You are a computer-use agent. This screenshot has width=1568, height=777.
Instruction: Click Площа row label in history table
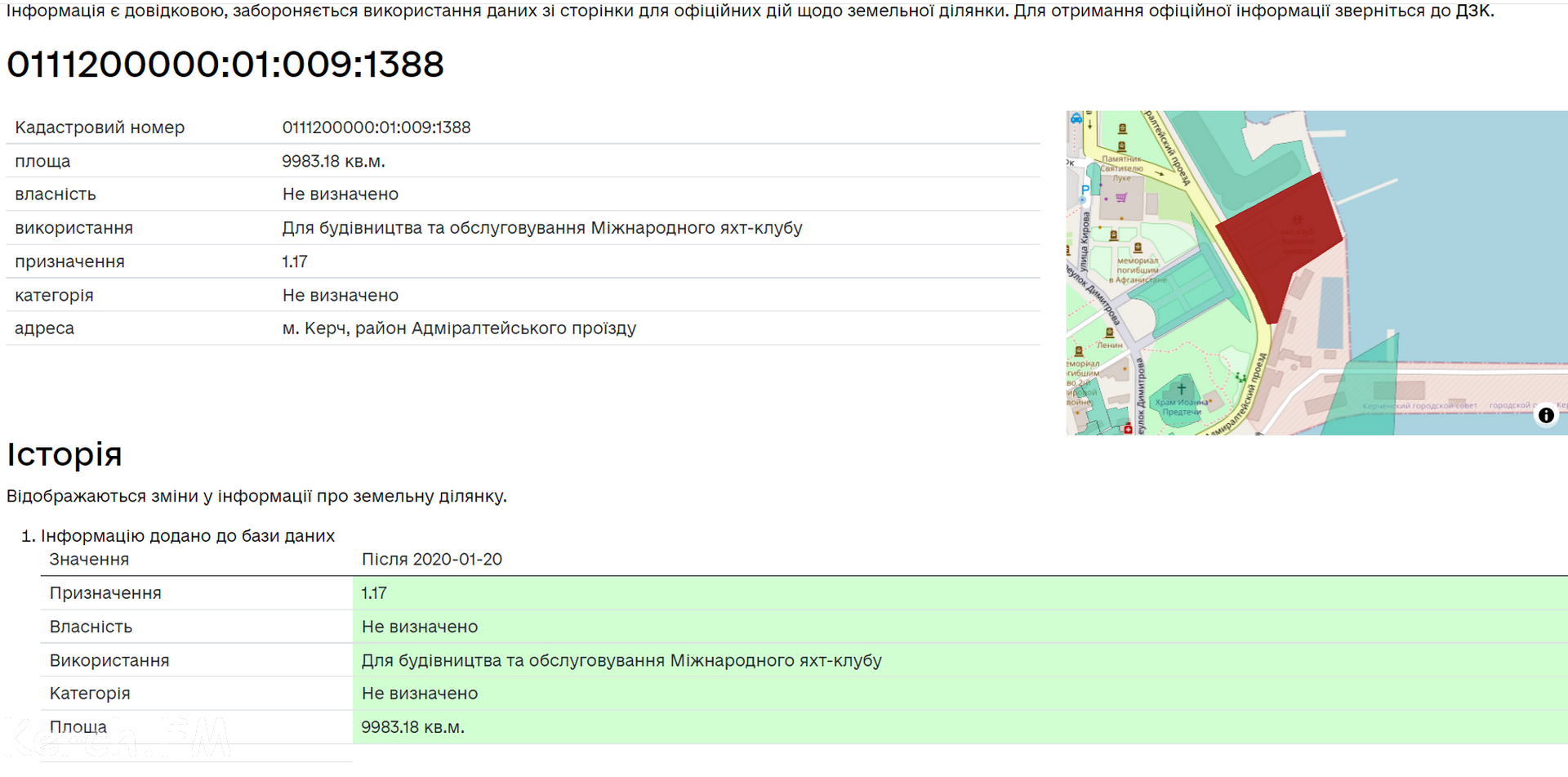click(78, 727)
